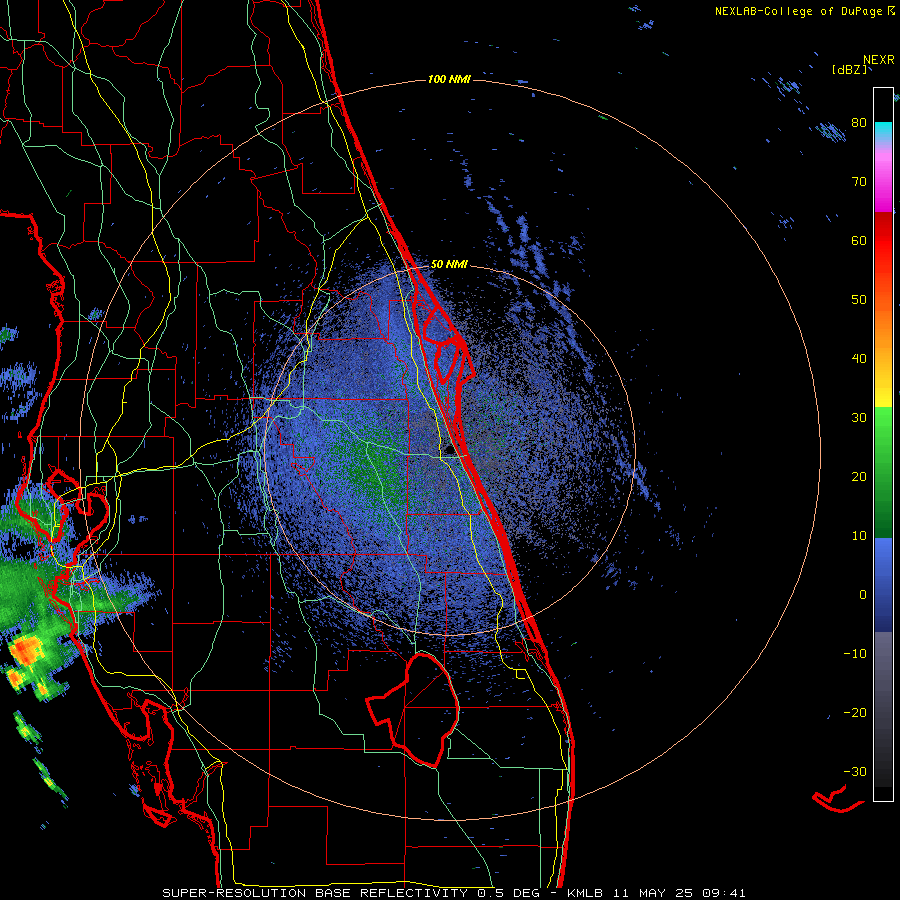Click the "-30" dBZ scale value
This screenshot has width=900, height=900.
[x=855, y=772]
